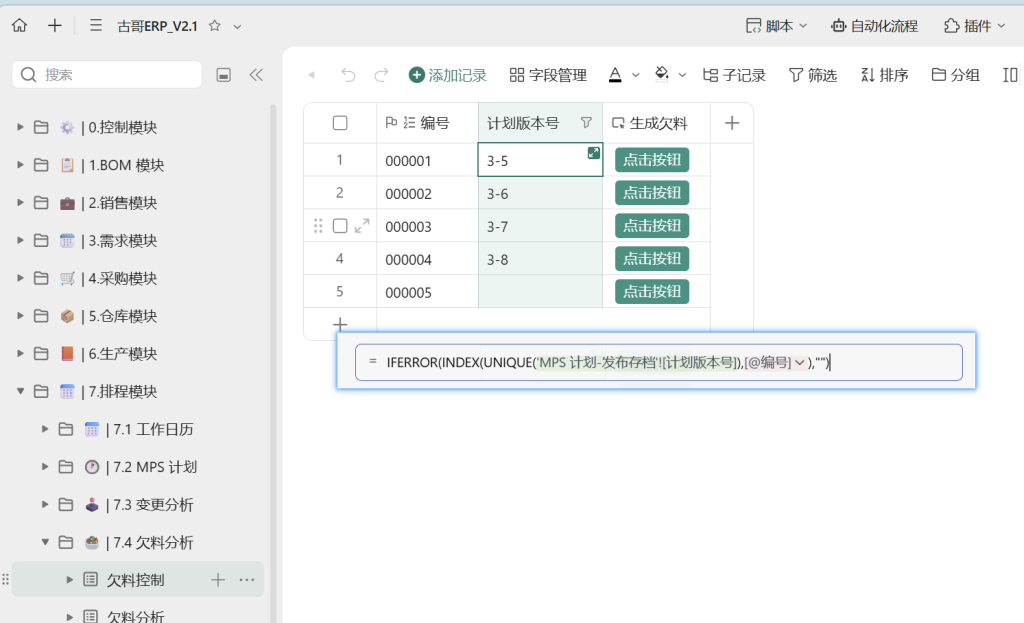Open 自动化流程
This screenshot has height=623, width=1024.
(x=874, y=26)
